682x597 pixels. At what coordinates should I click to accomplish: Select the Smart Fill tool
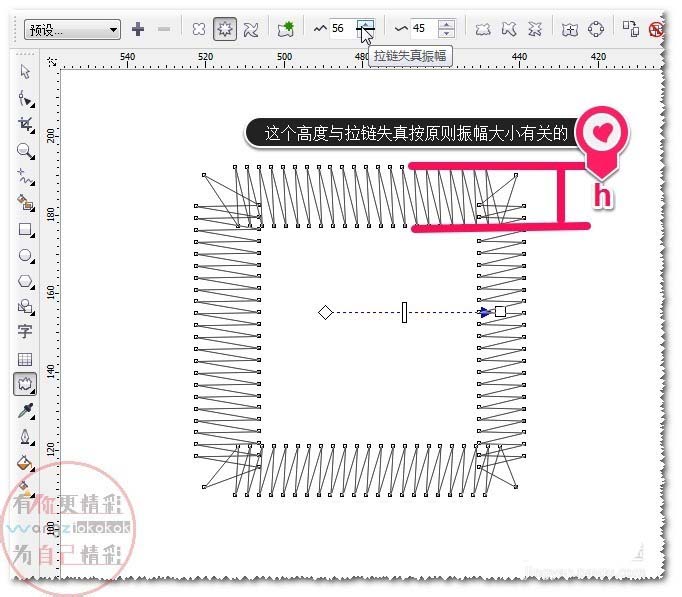25,203
